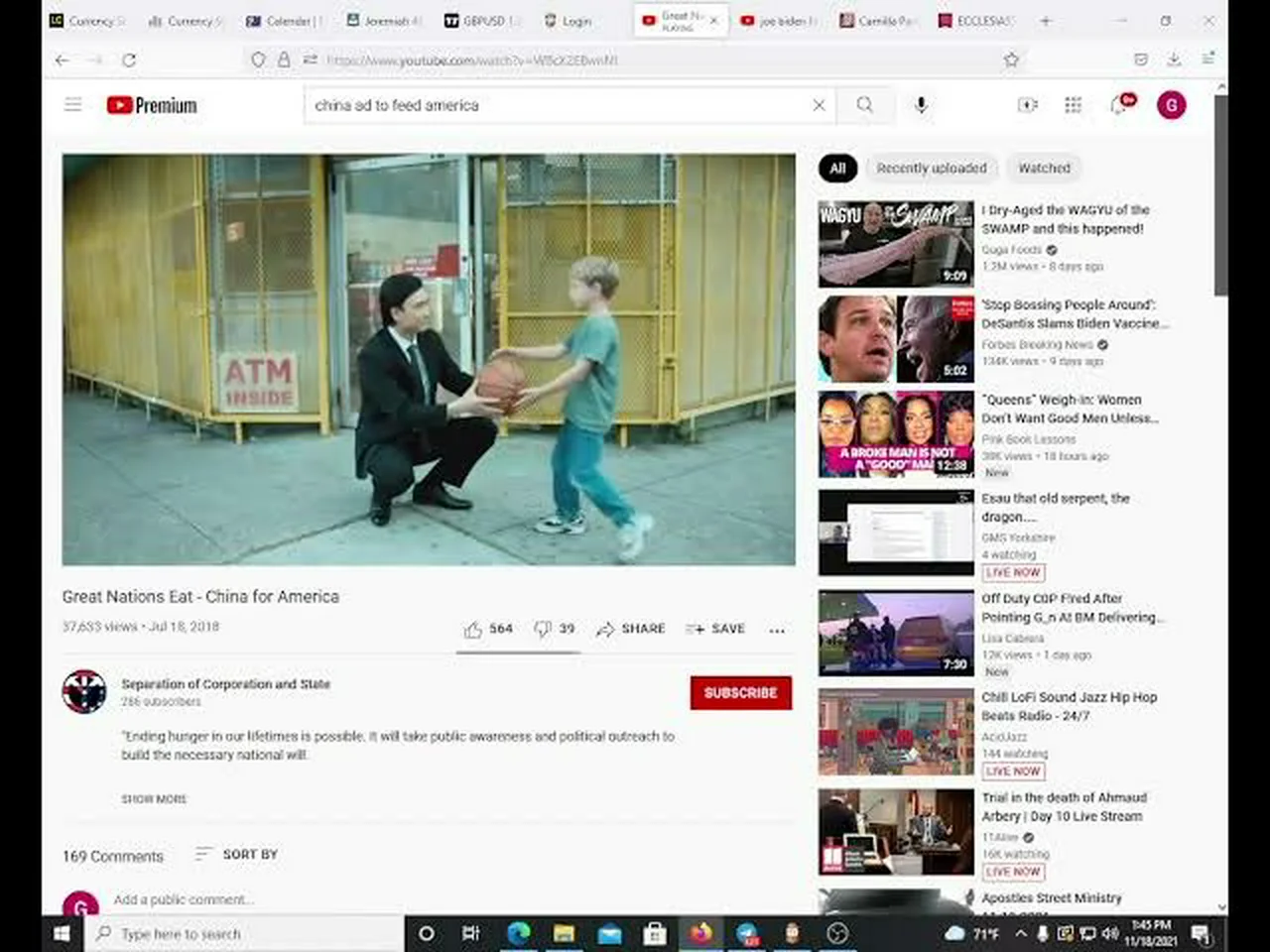This screenshot has height=952, width=1270.
Task: Open File Explorer from the taskbar
Action: point(564,933)
